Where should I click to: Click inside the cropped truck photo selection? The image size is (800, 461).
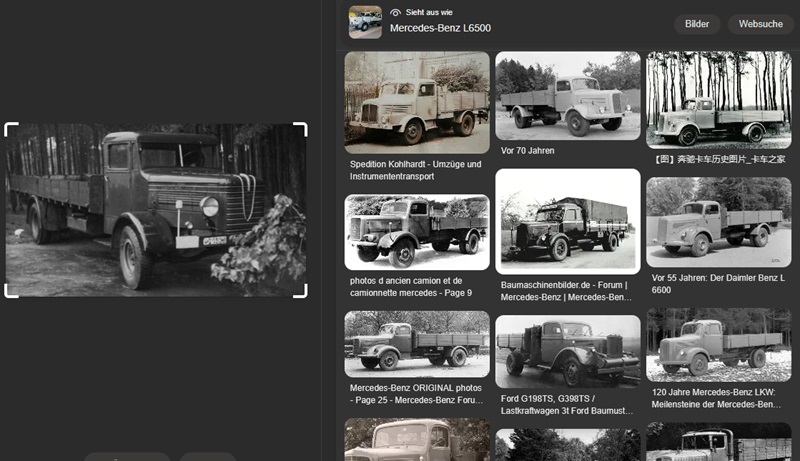[x=155, y=210]
